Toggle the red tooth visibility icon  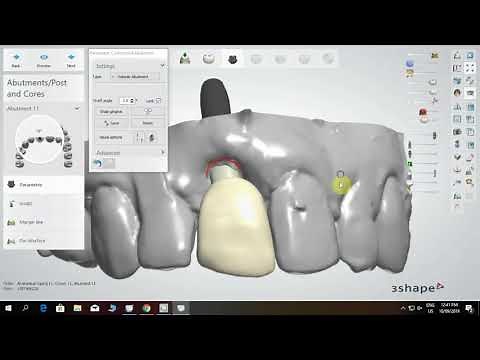(423, 113)
